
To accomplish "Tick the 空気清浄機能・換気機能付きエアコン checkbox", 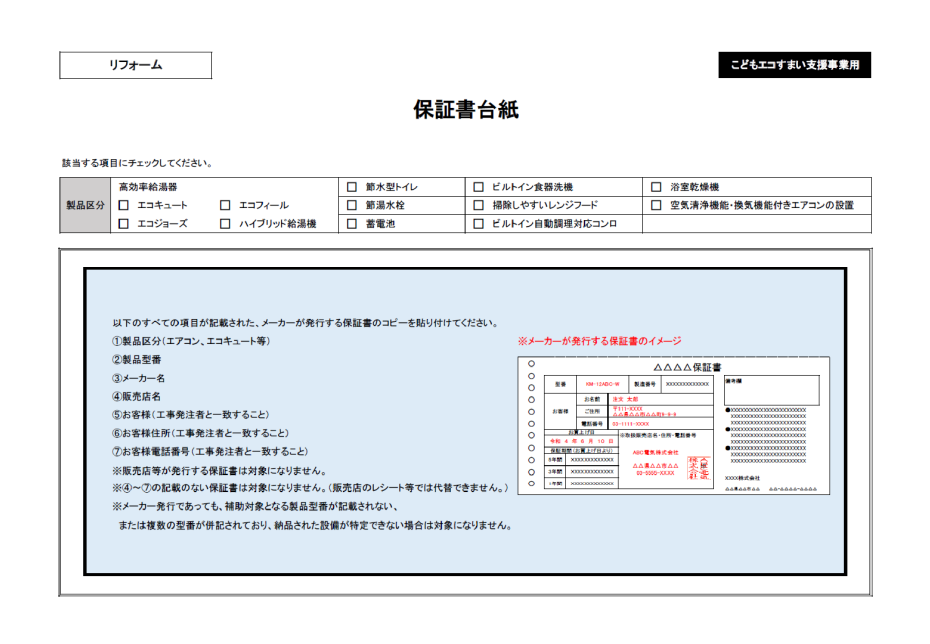I will 656,205.
